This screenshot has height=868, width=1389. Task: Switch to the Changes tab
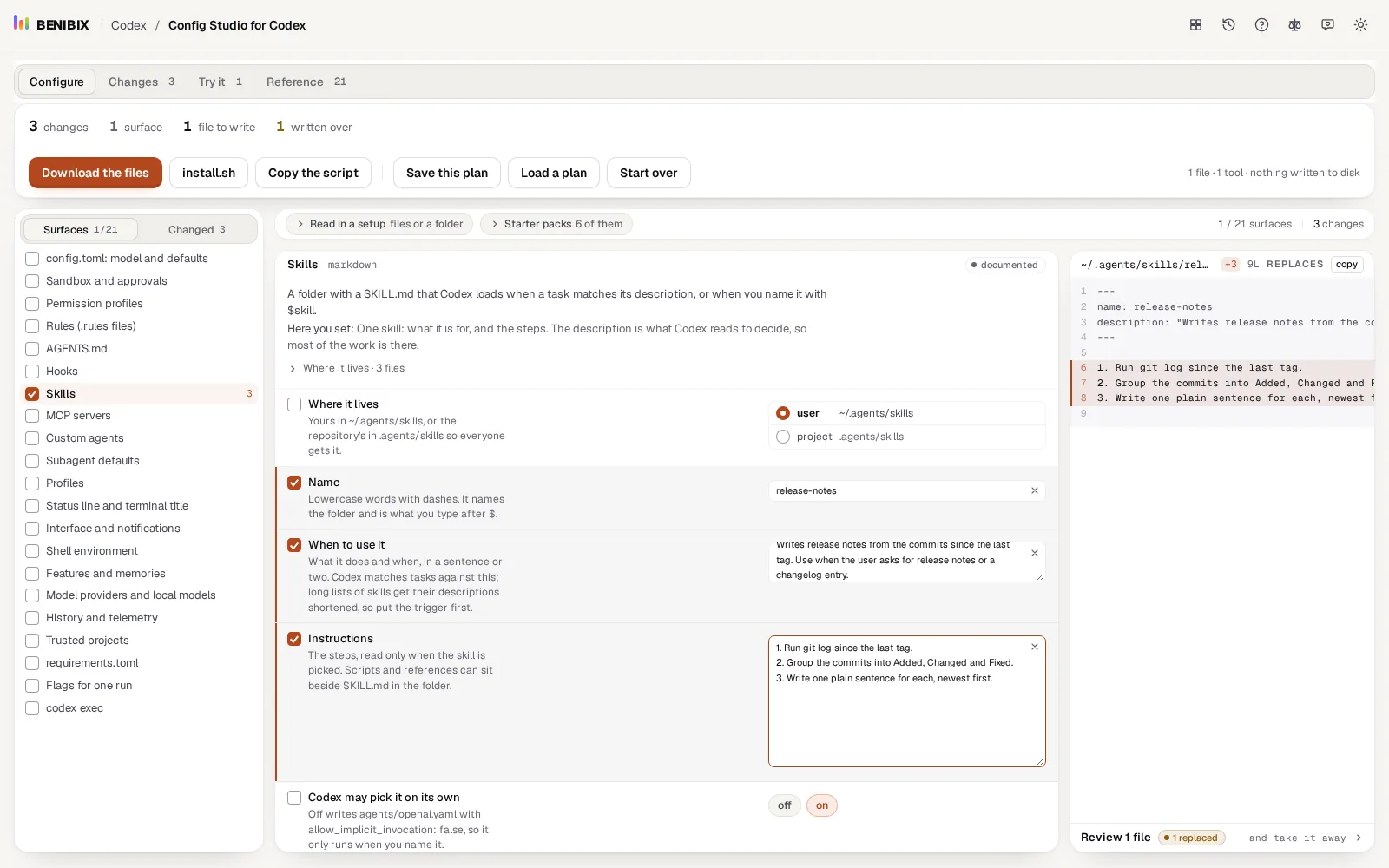point(142,82)
